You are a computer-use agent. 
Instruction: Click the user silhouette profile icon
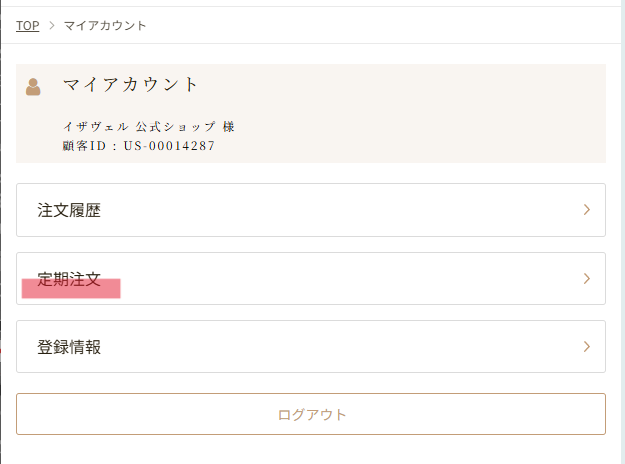point(33,87)
